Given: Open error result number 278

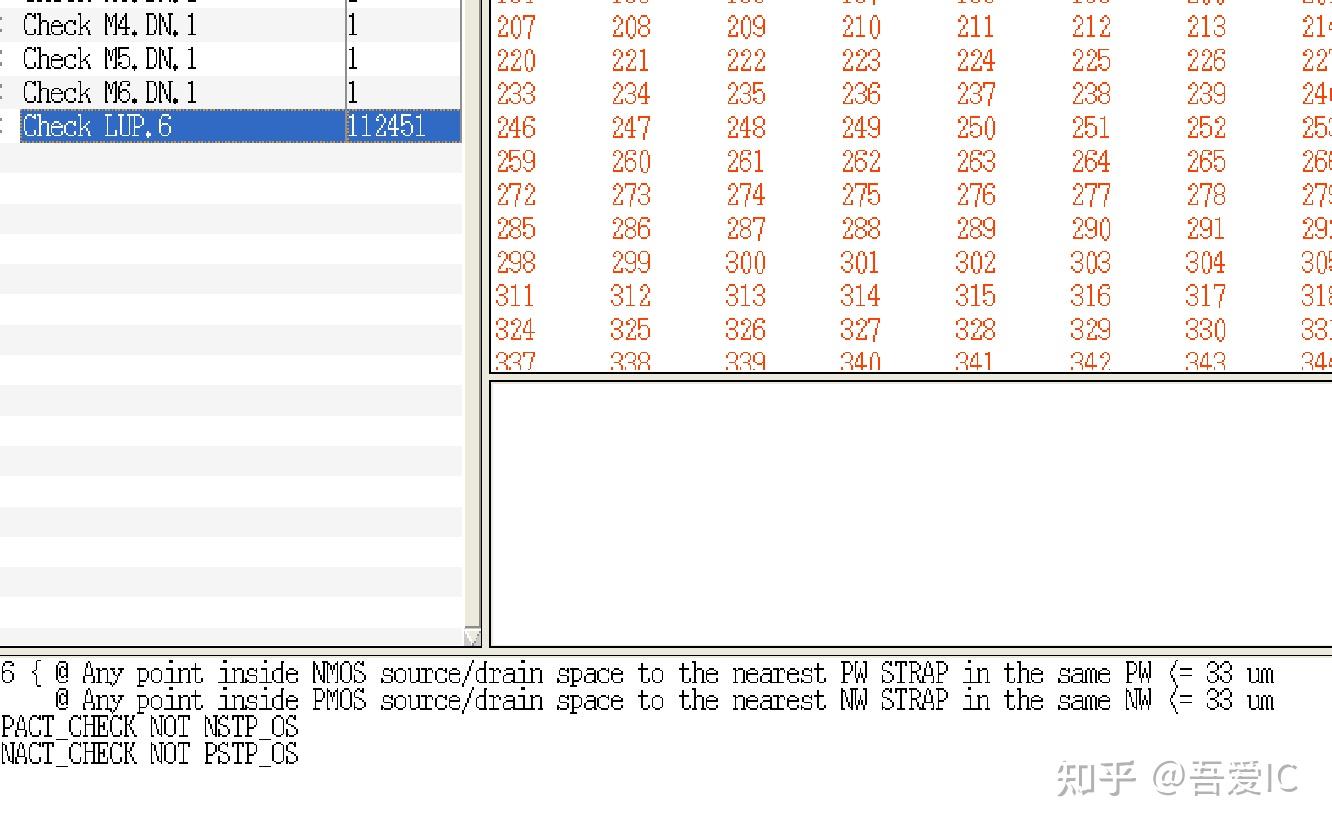Looking at the screenshot, I should [x=1205, y=195].
